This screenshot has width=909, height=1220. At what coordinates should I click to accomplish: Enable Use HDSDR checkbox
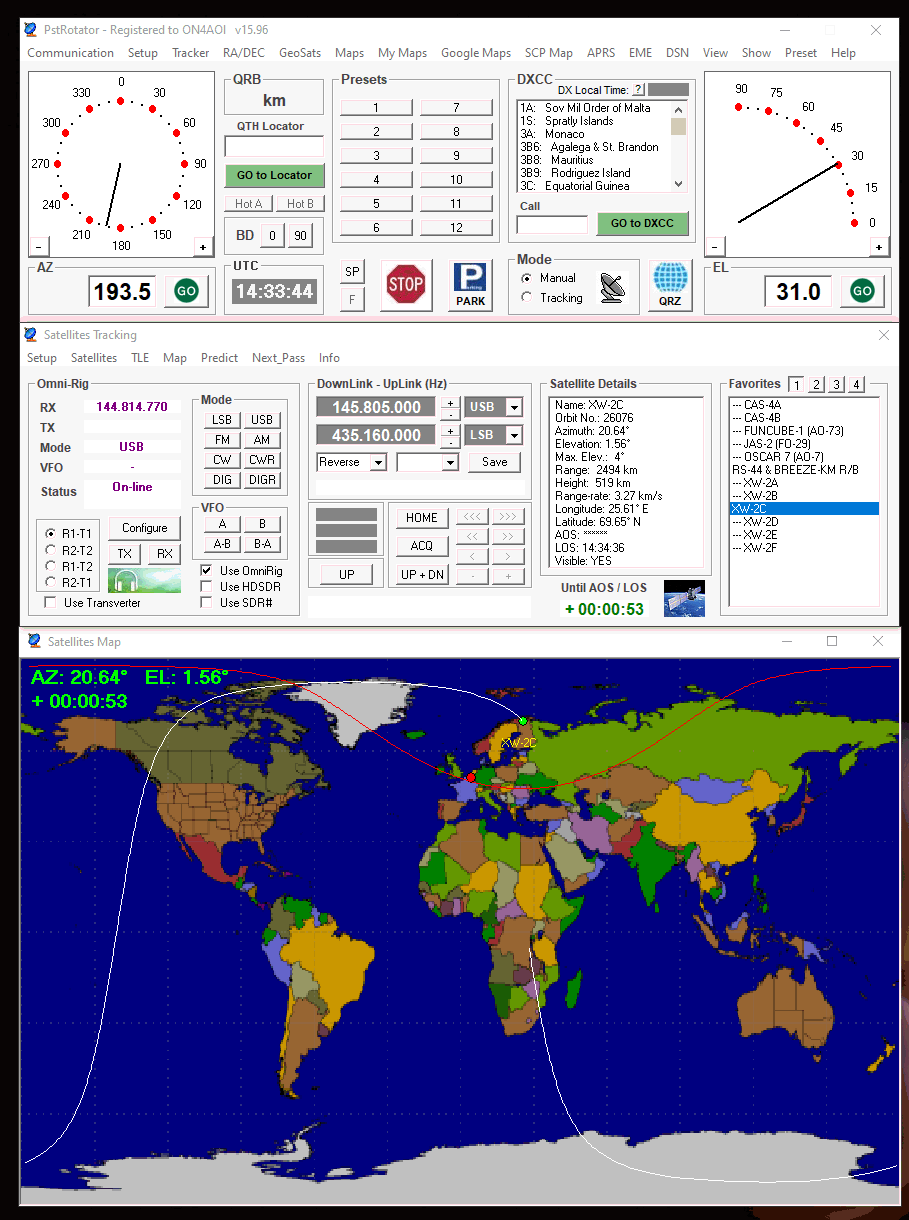coord(206,587)
